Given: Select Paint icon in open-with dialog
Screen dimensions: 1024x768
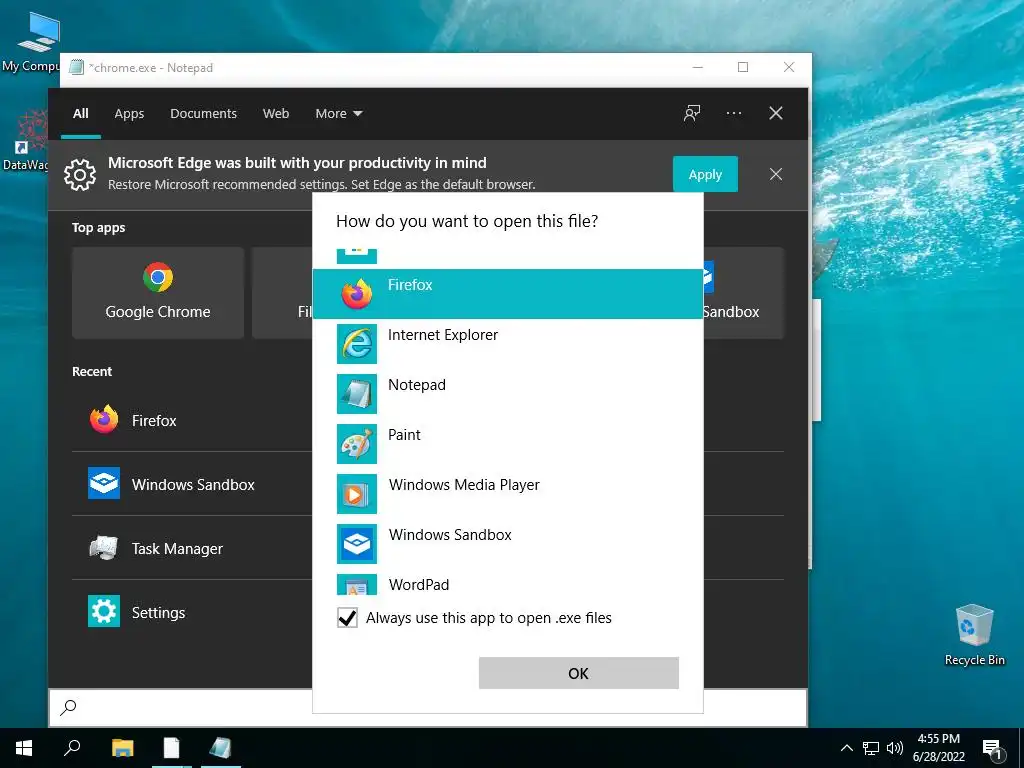Looking at the screenshot, I should pos(357,444).
